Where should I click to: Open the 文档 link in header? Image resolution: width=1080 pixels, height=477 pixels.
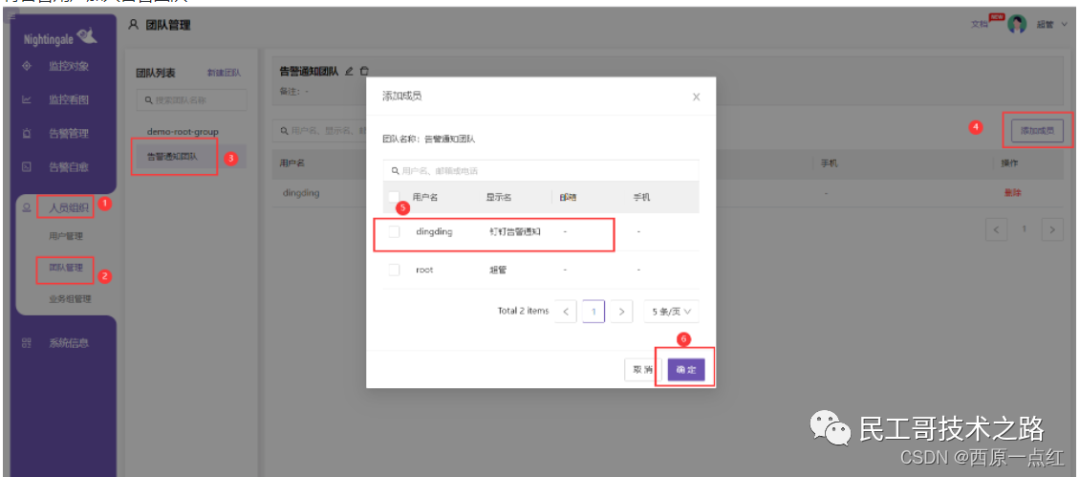pos(979,25)
